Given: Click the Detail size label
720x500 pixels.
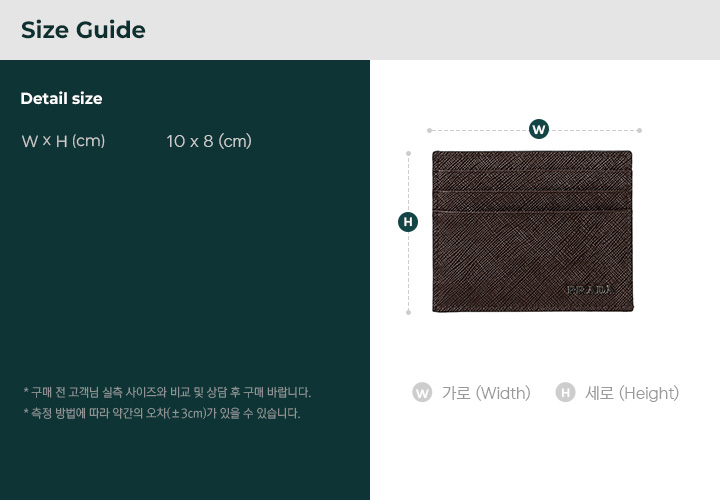Looking at the screenshot, I should click(62, 98).
